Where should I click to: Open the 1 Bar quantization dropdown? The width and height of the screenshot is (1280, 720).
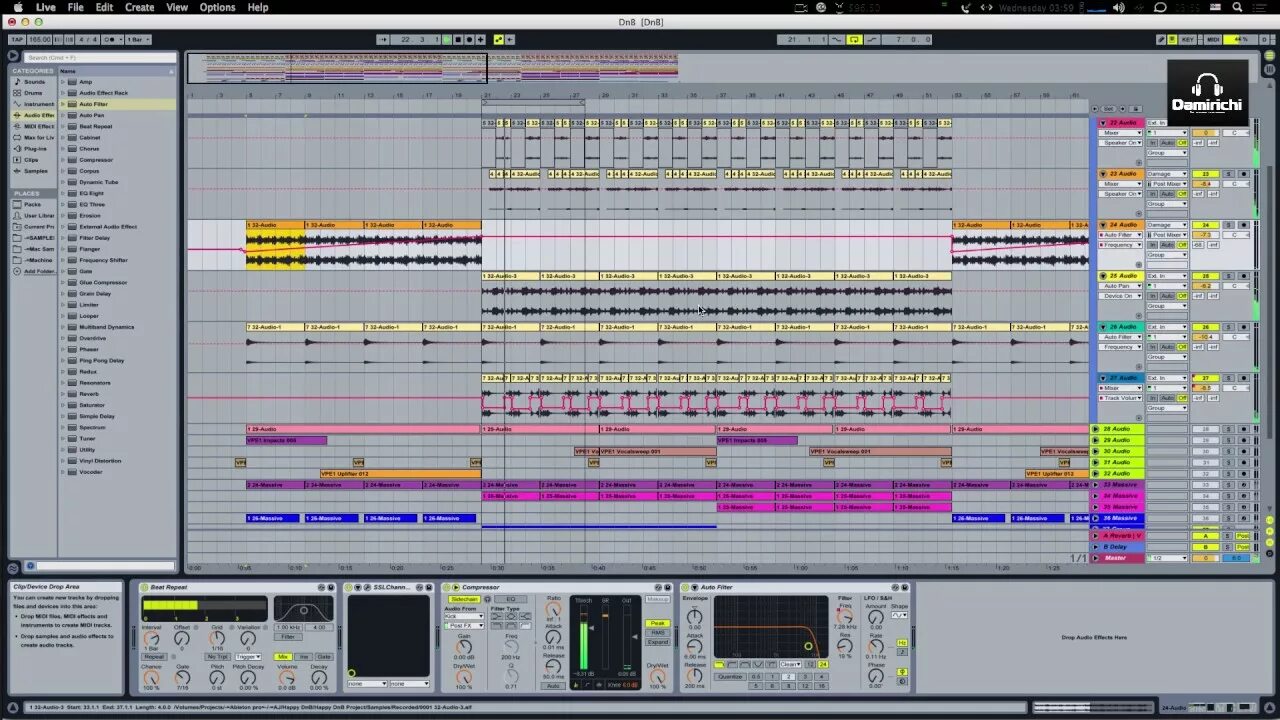point(138,39)
